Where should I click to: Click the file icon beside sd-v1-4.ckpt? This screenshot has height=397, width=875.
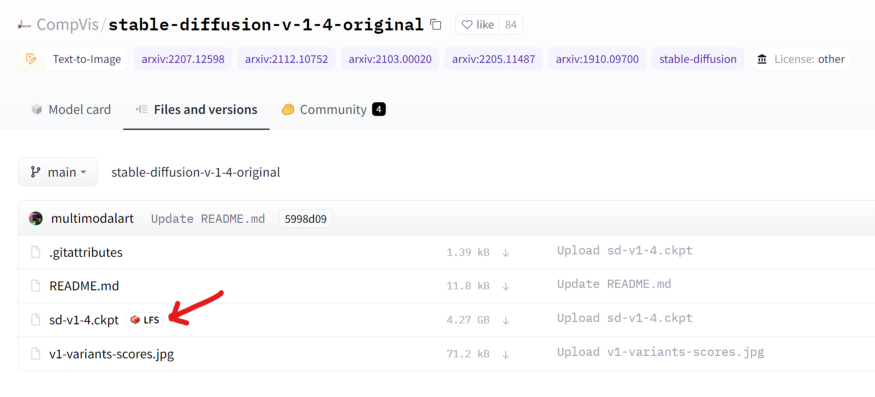[36, 320]
